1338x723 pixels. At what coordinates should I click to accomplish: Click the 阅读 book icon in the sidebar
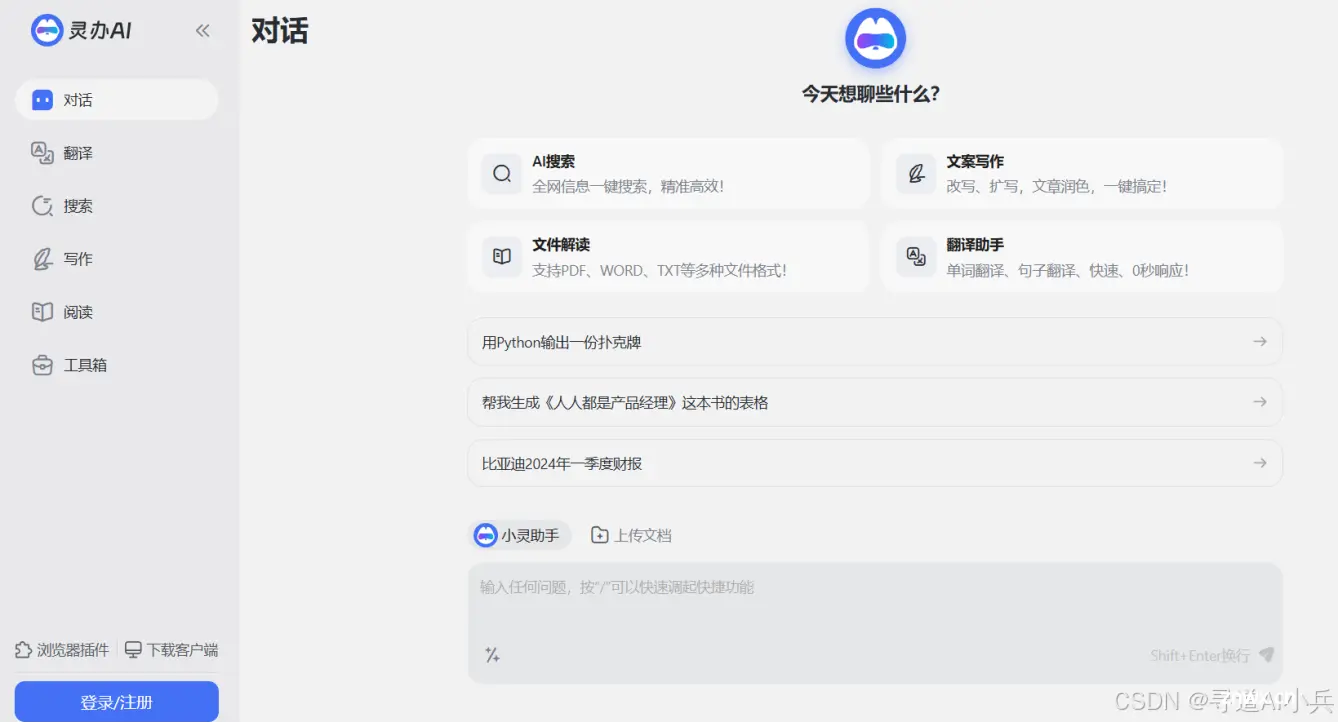click(x=42, y=312)
